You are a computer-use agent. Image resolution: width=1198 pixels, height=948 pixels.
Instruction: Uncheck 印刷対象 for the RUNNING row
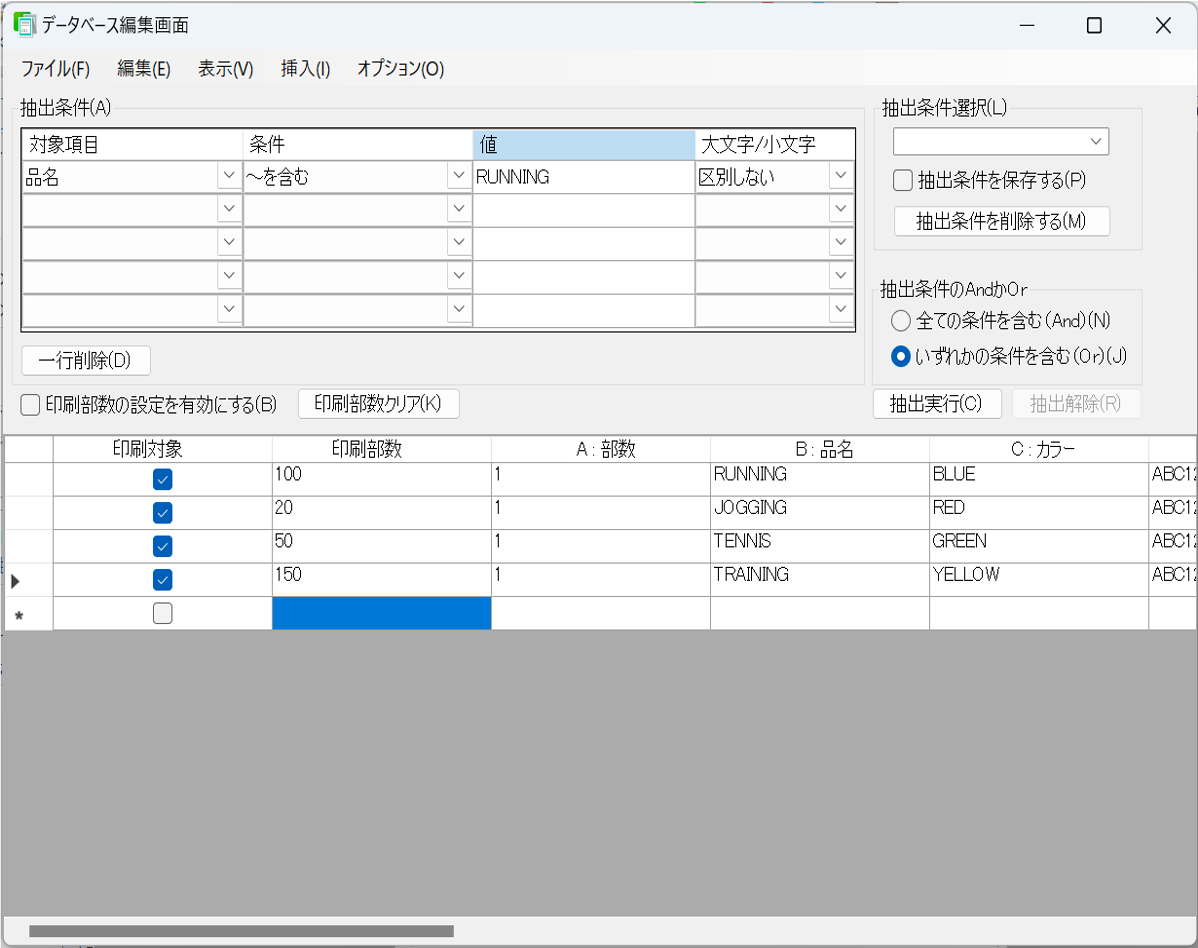point(162,480)
